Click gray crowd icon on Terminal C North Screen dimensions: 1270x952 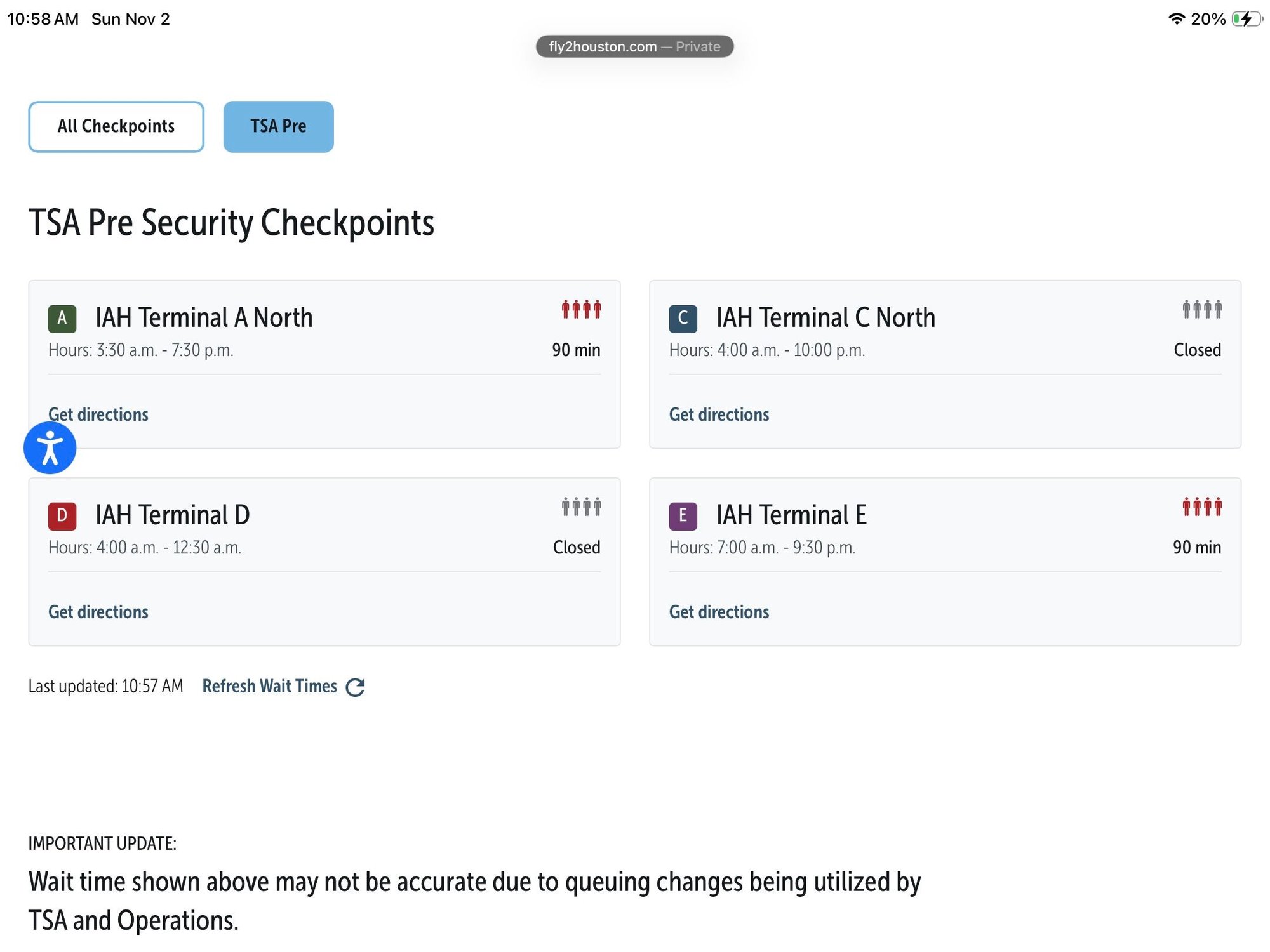(1201, 310)
